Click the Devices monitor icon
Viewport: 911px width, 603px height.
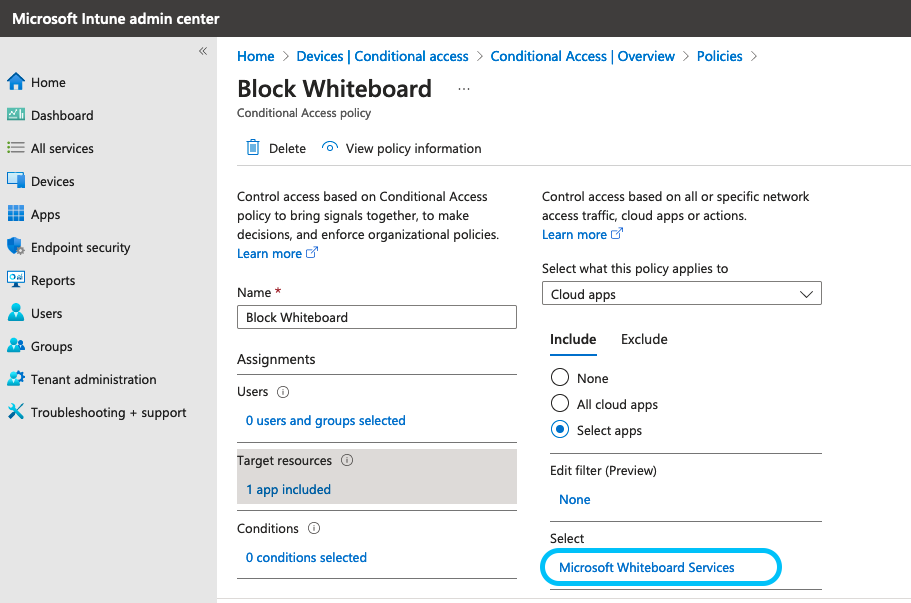(16, 181)
